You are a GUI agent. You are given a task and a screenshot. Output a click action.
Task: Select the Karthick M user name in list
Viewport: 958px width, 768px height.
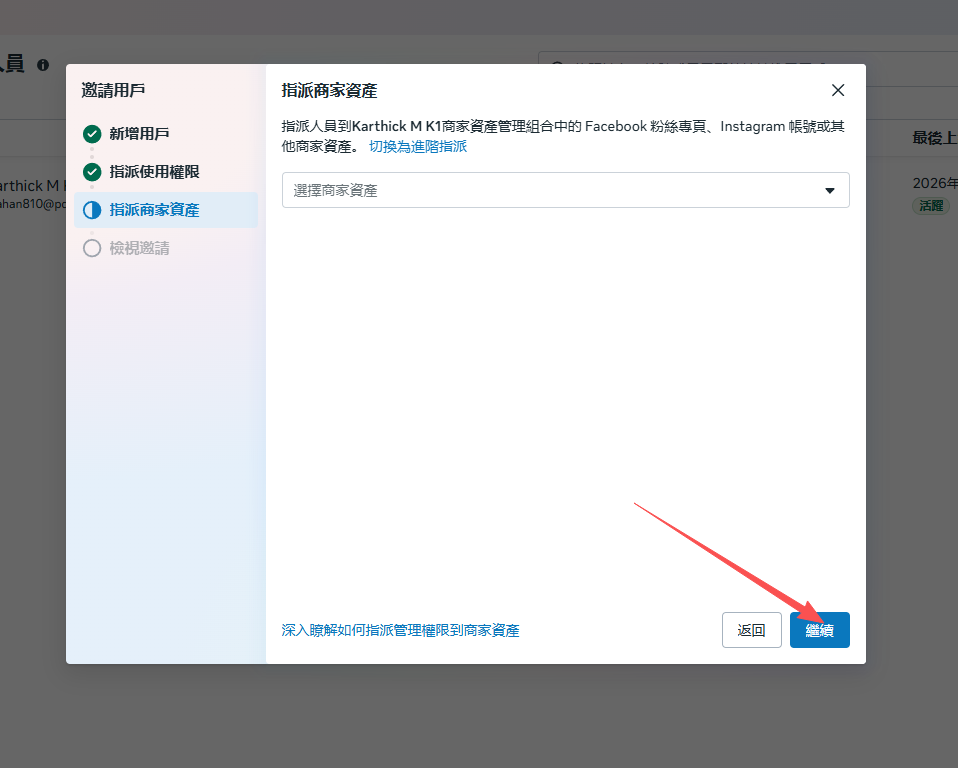(x=32, y=185)
